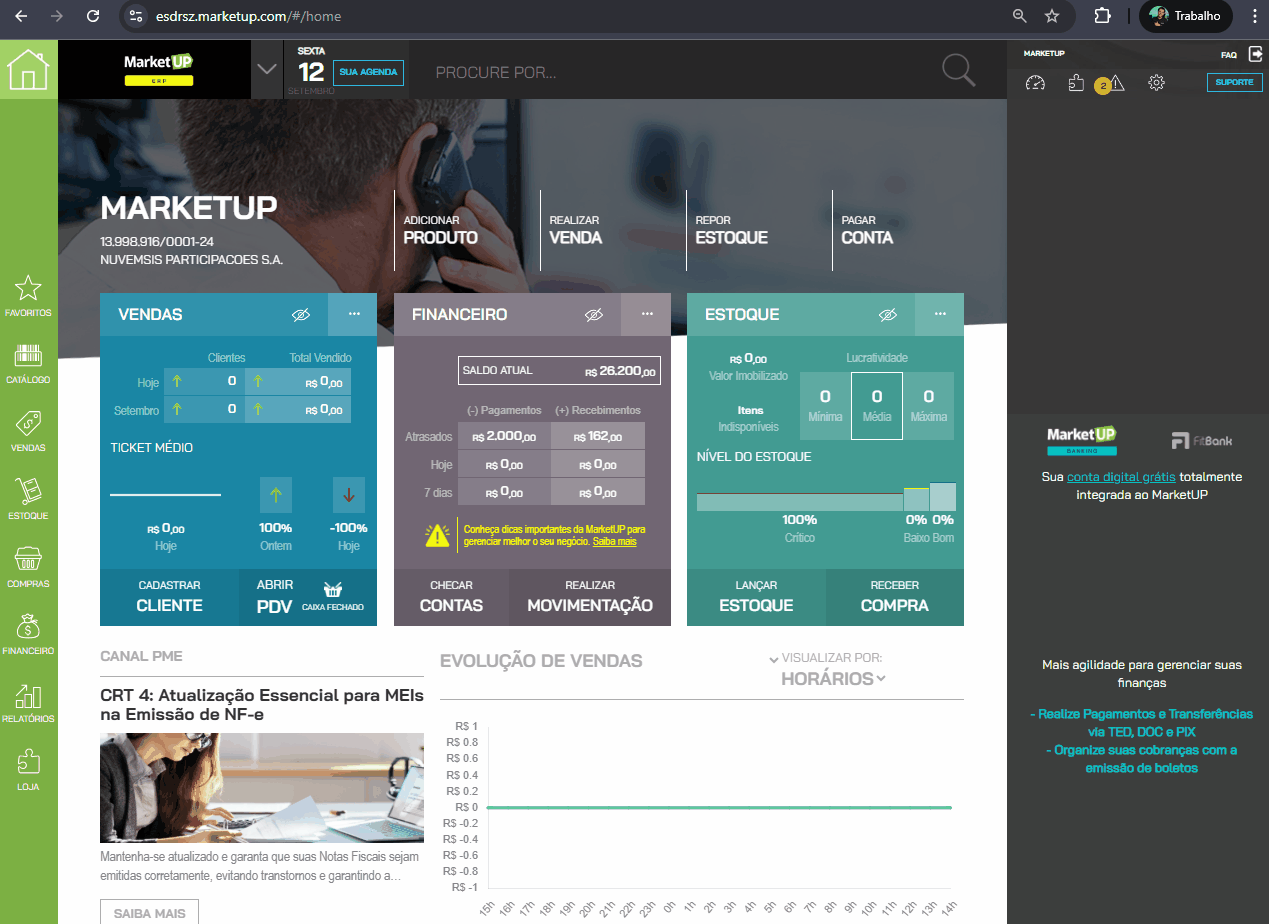Click the FitBank logo
Screen dimensions: 1269x924
pyautogui.click(x=1202, y=441)
